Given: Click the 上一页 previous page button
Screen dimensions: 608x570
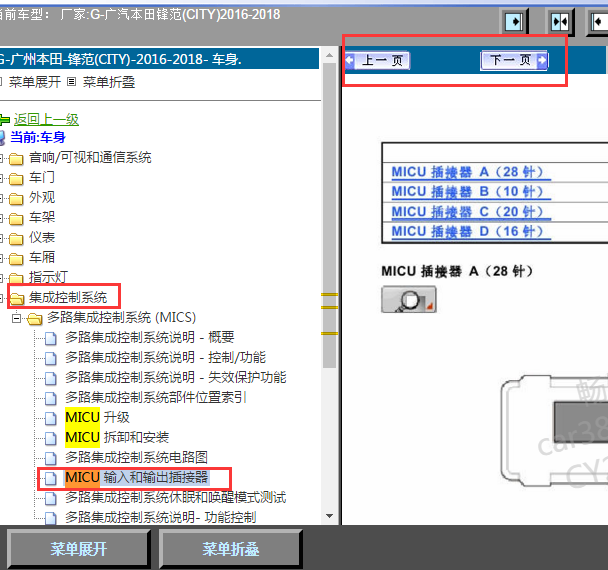Looking at the screenshot, I should 377,60.
